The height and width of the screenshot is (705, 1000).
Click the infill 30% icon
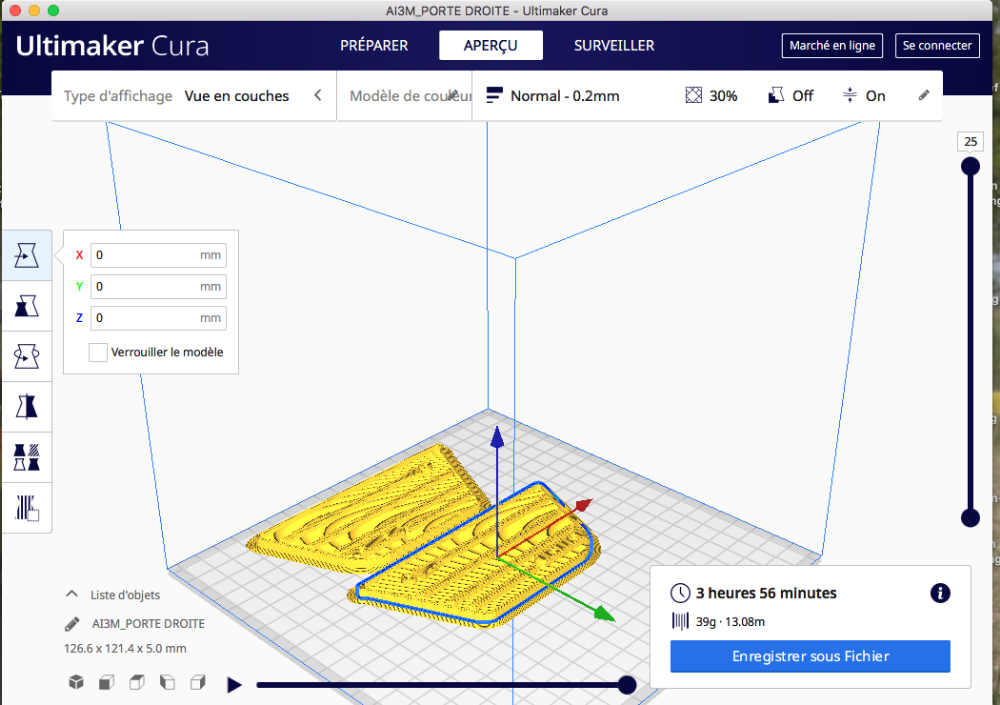(693, 95)
